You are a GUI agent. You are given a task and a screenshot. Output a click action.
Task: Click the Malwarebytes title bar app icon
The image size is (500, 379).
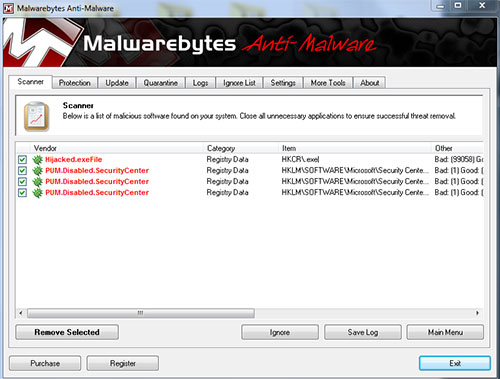(x=8, y=8)
